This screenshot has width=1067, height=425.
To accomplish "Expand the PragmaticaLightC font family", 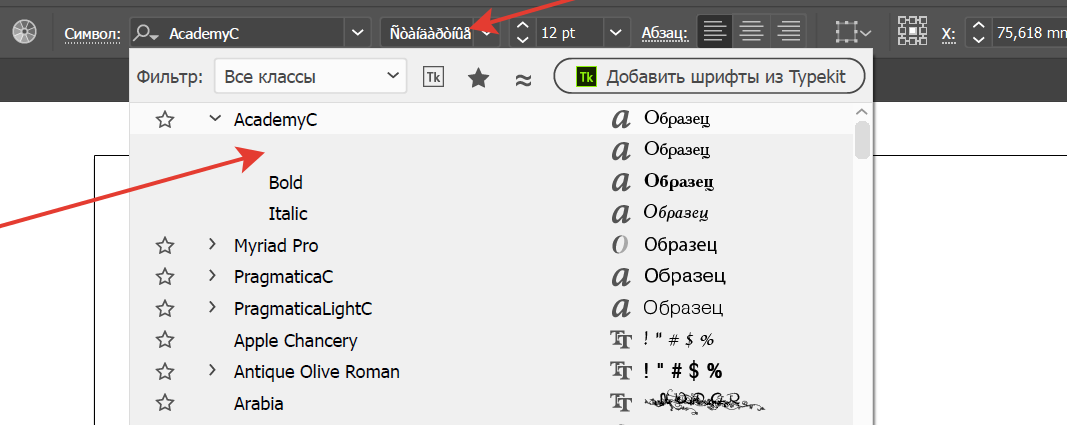I will tap(213, 307).
